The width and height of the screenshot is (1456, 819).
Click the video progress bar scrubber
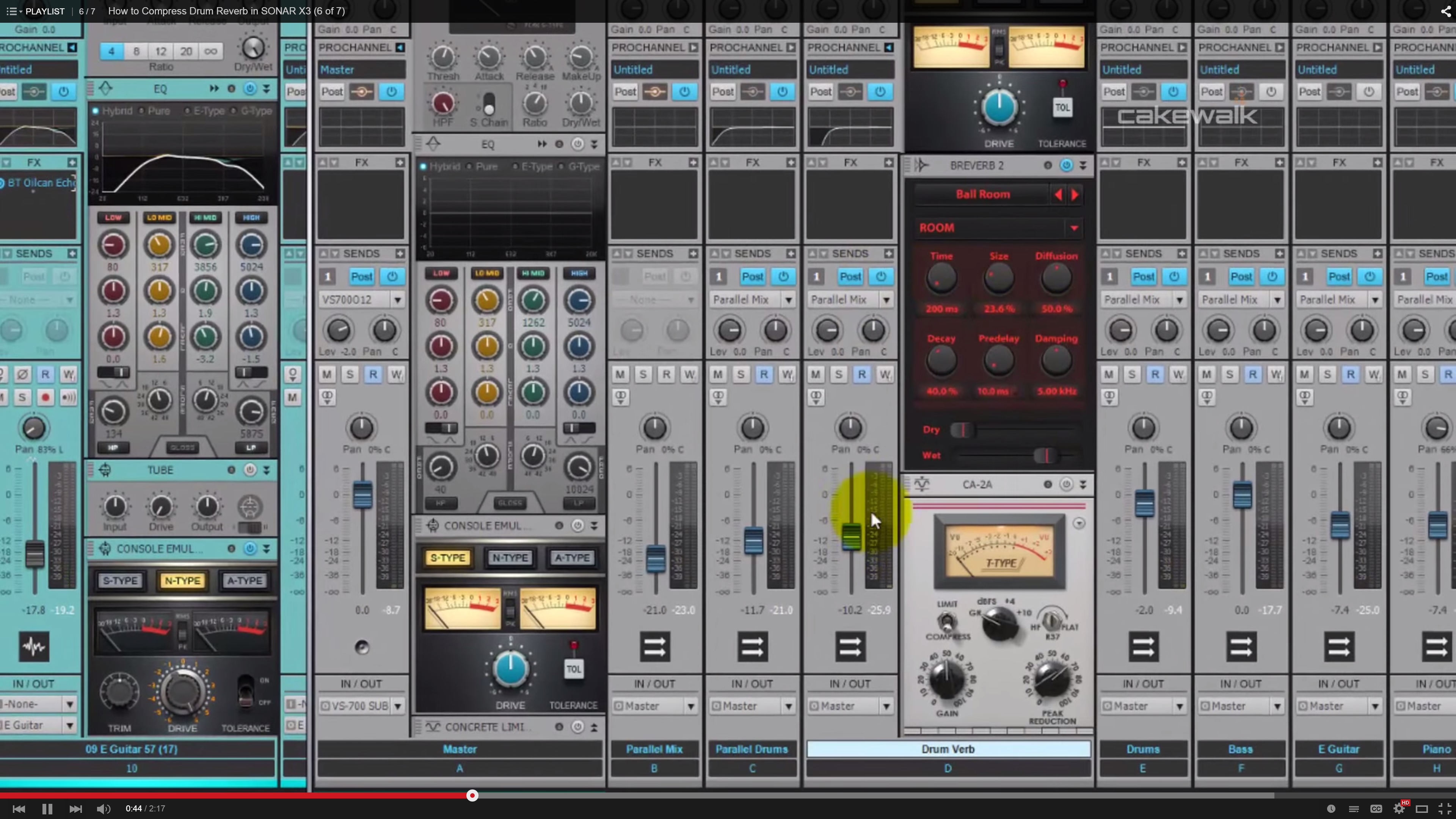pyautogui.click(x=472, y=796)
